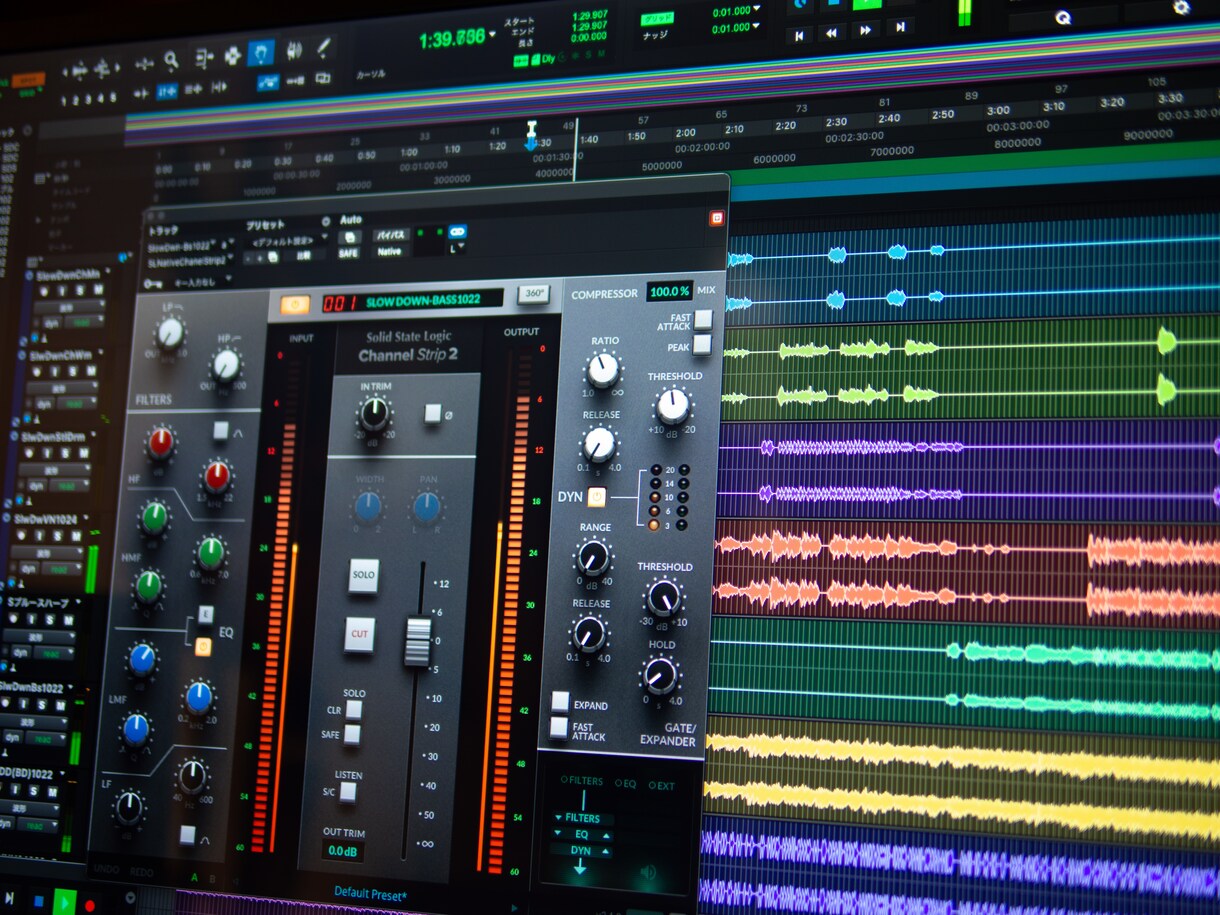Click the Auto SAFE button in plugin header
Screen dimensions: 1220x915
348,254
